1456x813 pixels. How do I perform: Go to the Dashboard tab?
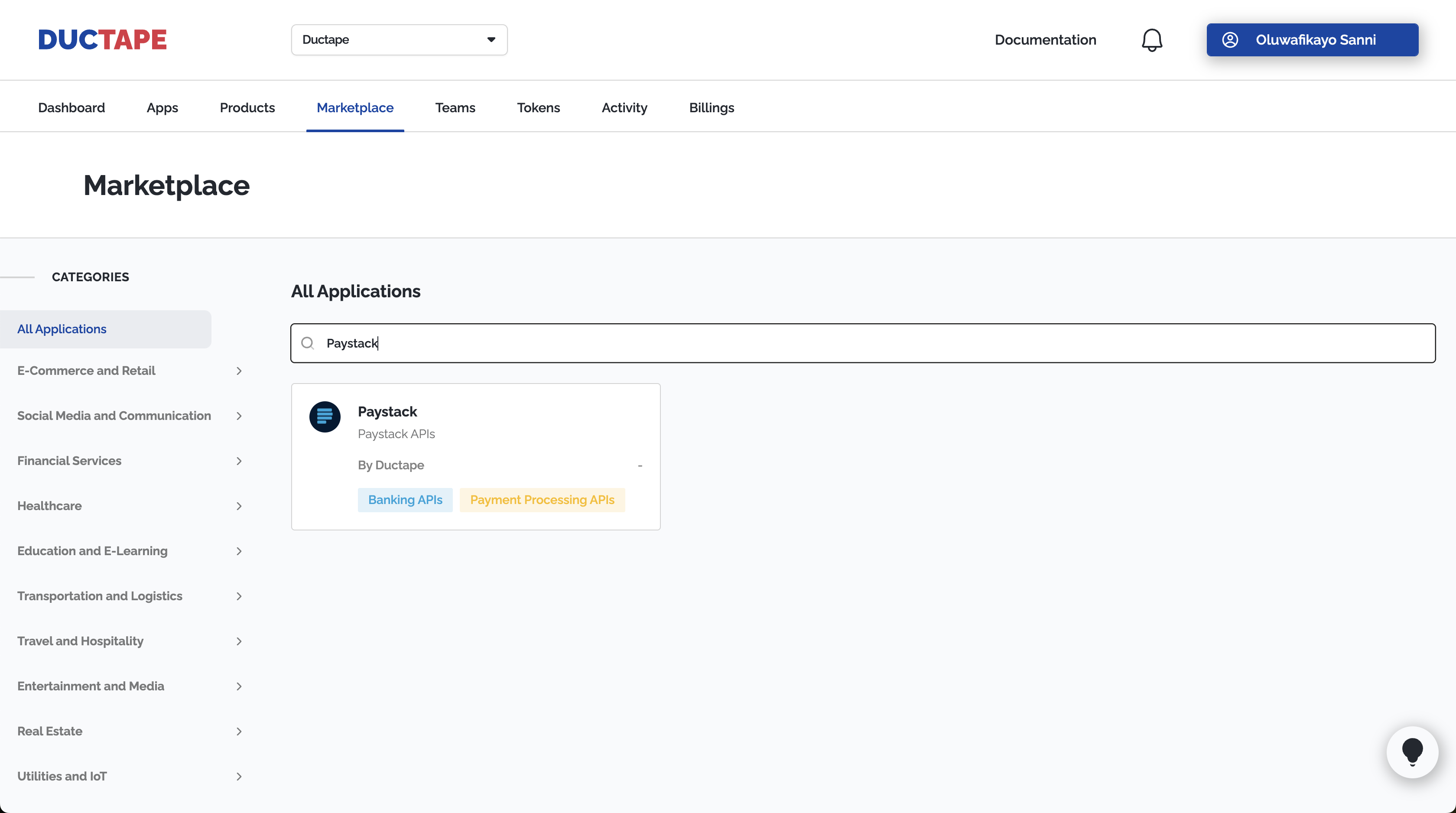click(x=71, y=107)
